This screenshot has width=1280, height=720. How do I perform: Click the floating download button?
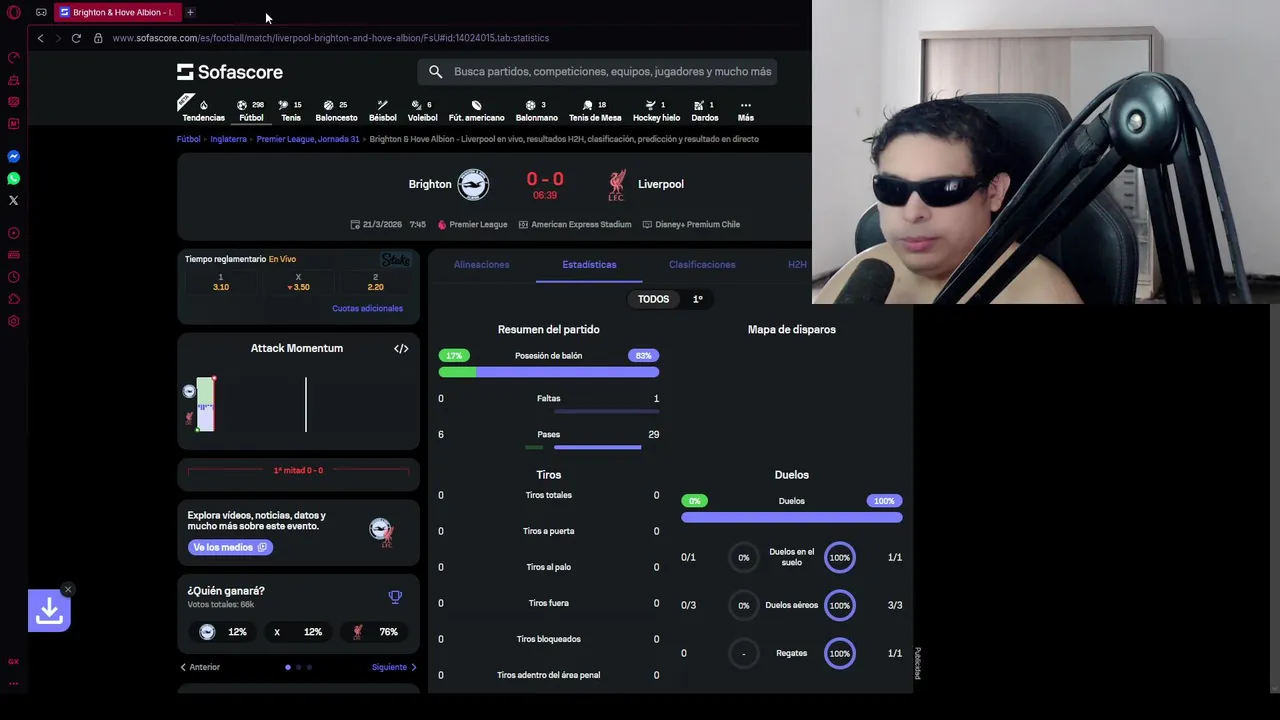pyautogui.click(x=49, y=610)
